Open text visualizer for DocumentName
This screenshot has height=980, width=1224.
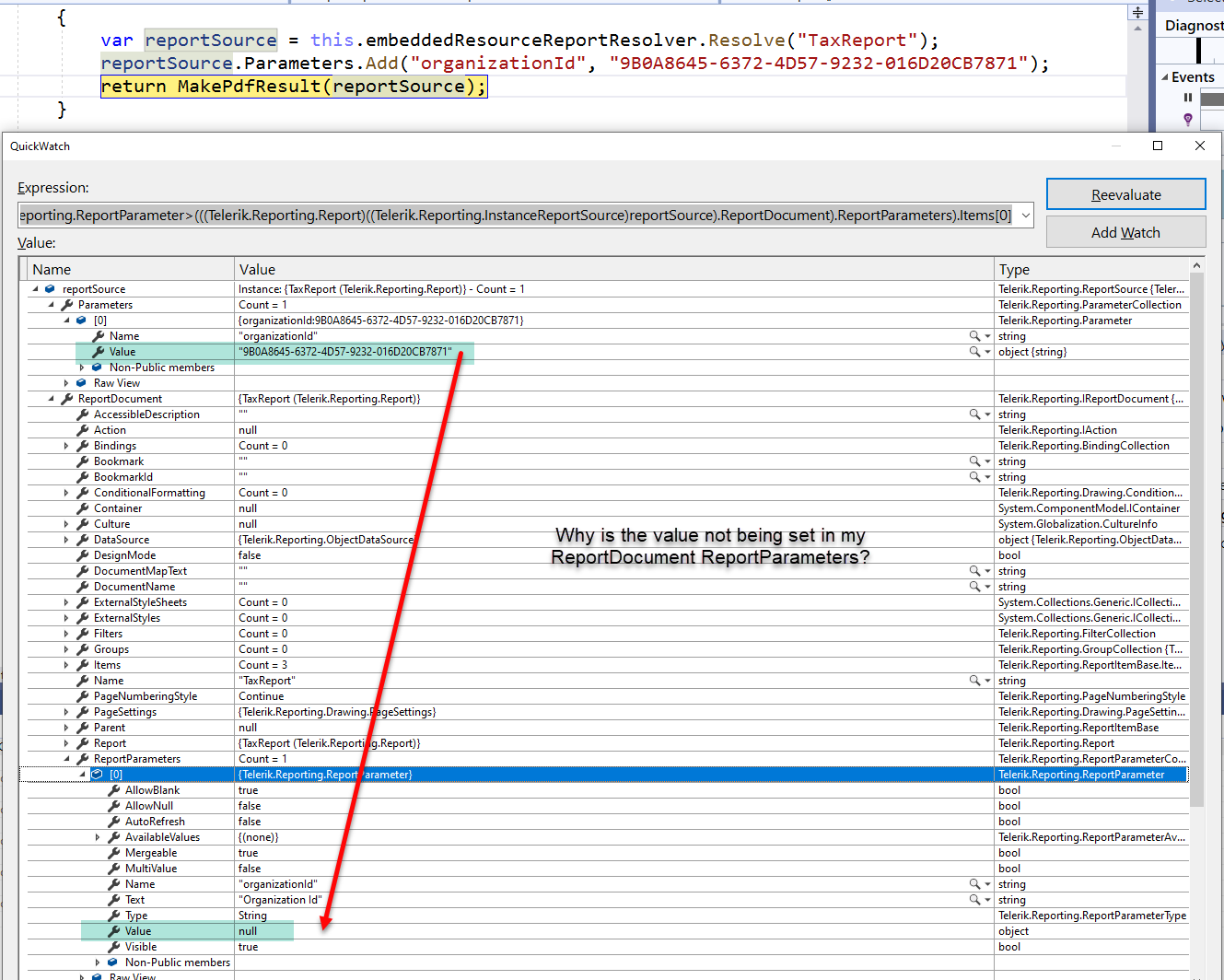[973, 587]
